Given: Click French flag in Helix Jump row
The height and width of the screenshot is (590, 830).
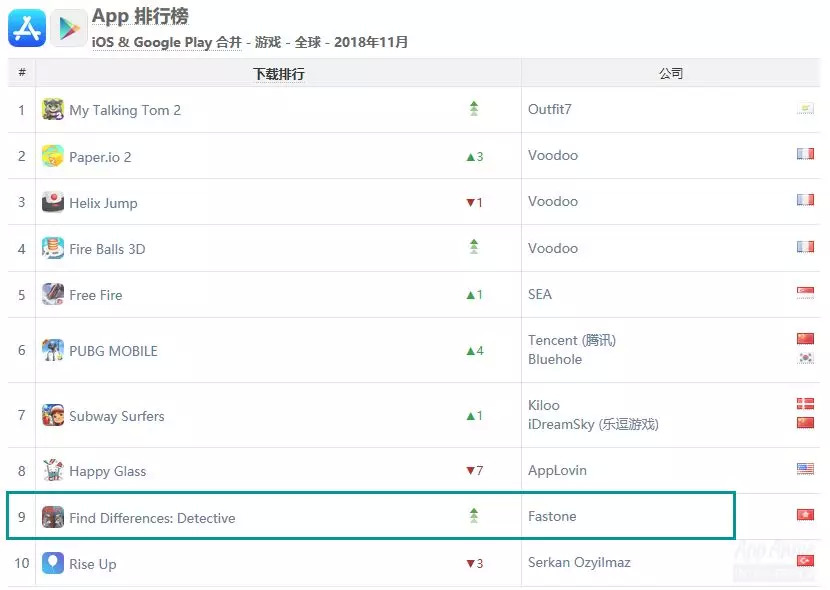Looking at the screenshot, I should click(805, 200).
